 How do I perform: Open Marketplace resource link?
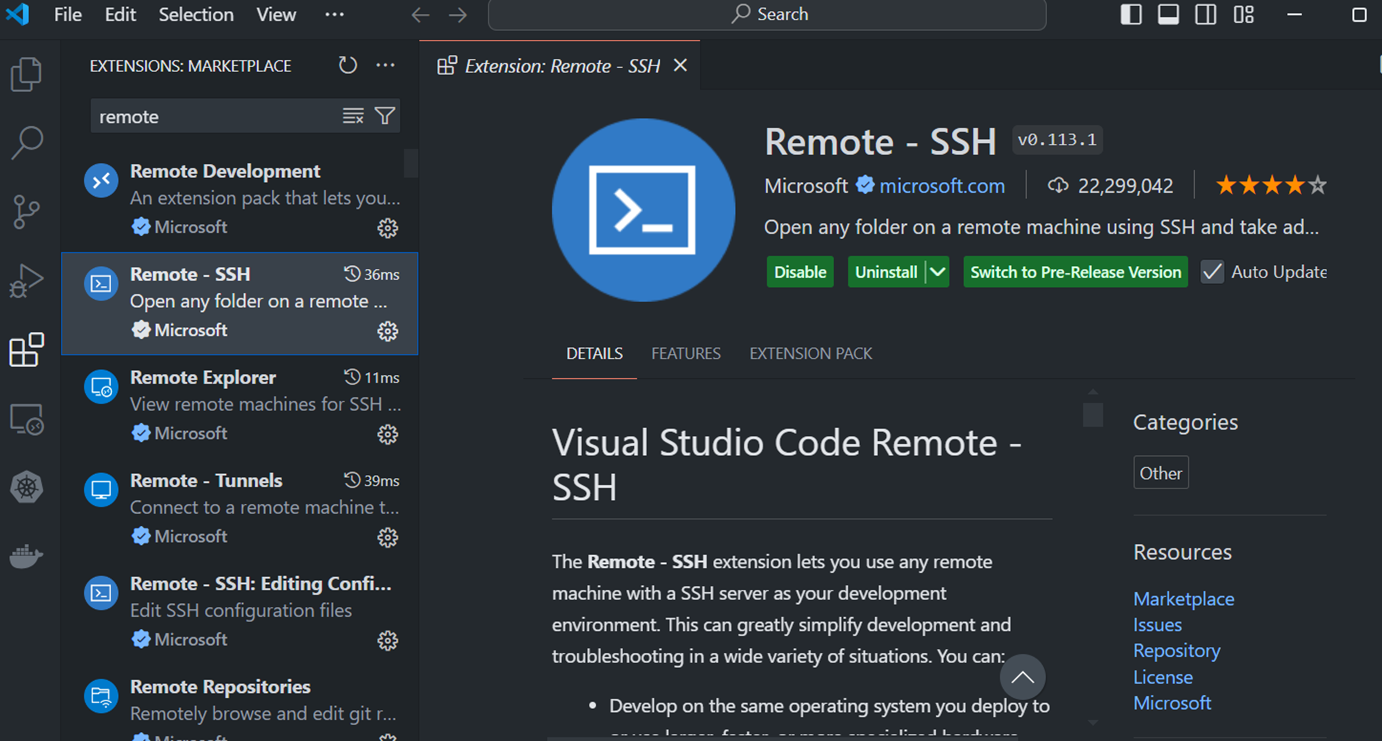pos(1184,599)
